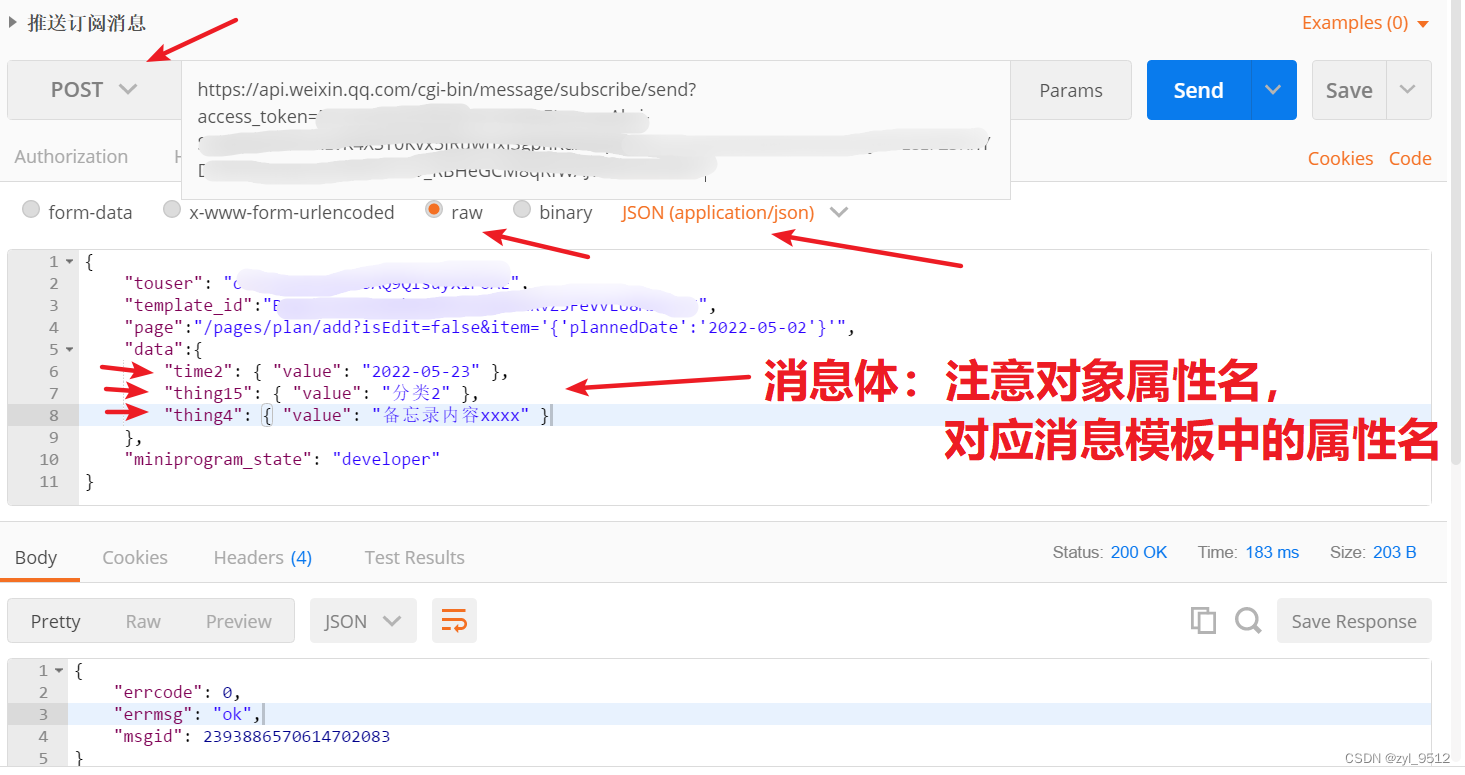Select the Preview response view
The height and width of the screenshot is (775, 1465).
(238, 622)
